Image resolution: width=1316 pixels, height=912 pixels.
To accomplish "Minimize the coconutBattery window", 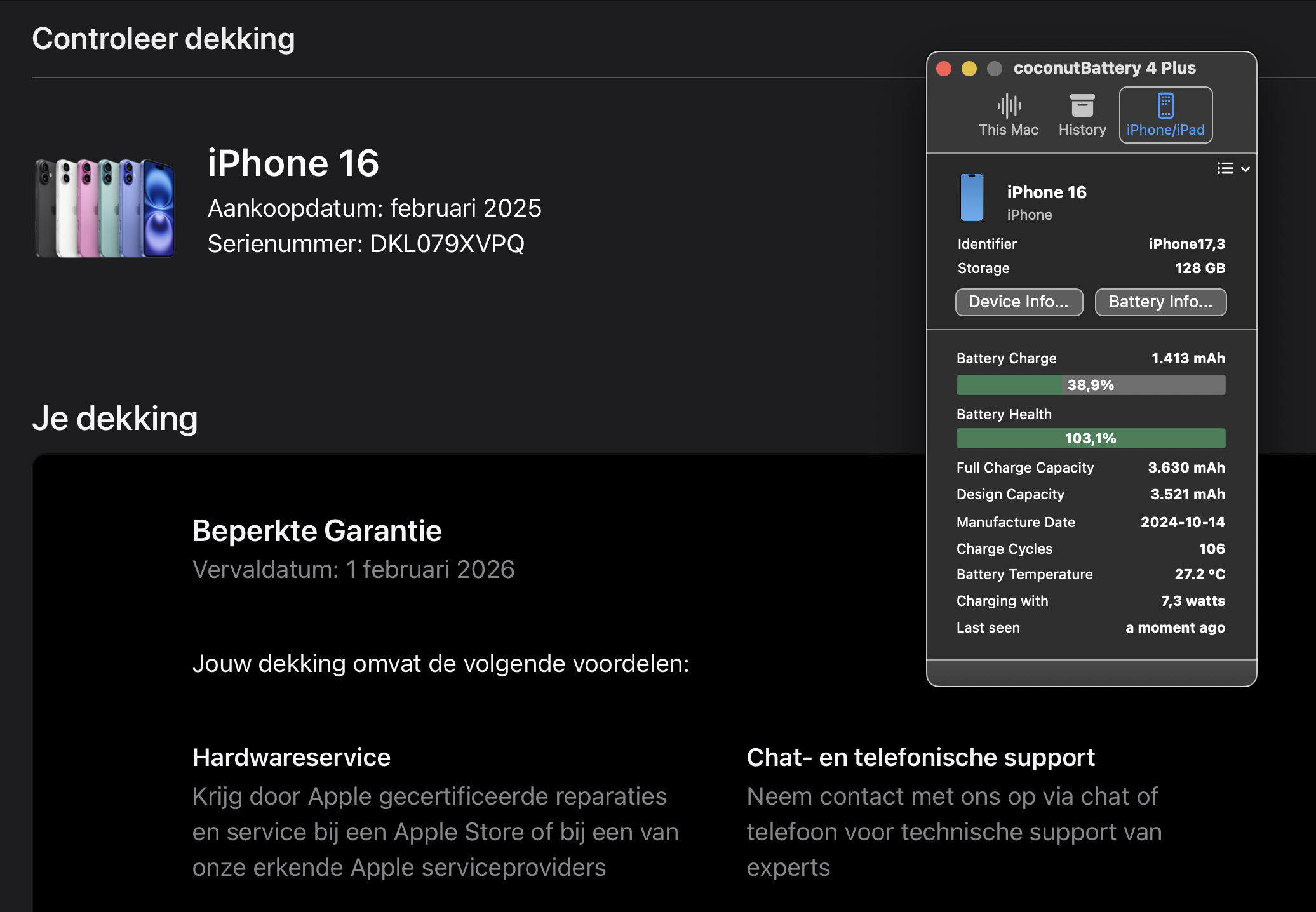I will 969,69.
